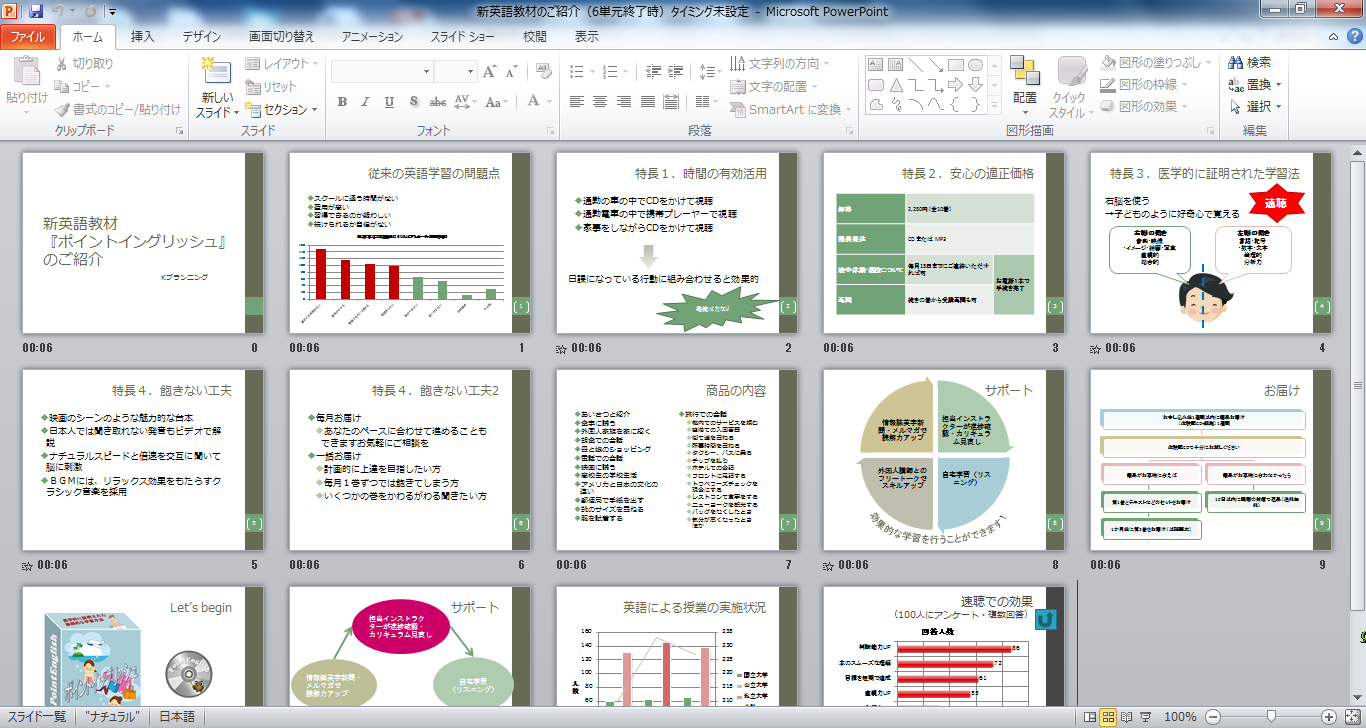The height and width of the screenshot is (728, 1366).
Task: Toggle Align Left paragraph button
Action: coord(577,102)
